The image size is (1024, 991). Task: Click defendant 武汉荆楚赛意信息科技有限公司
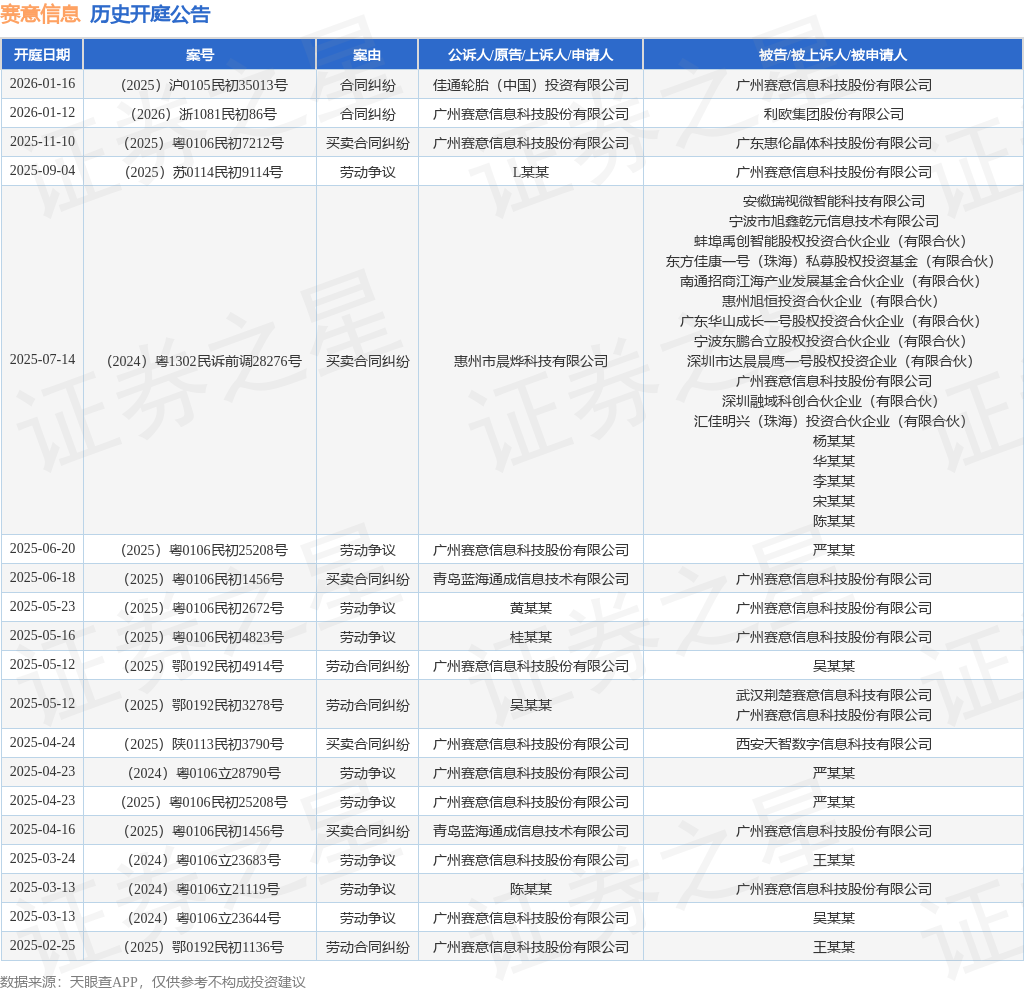834,695
